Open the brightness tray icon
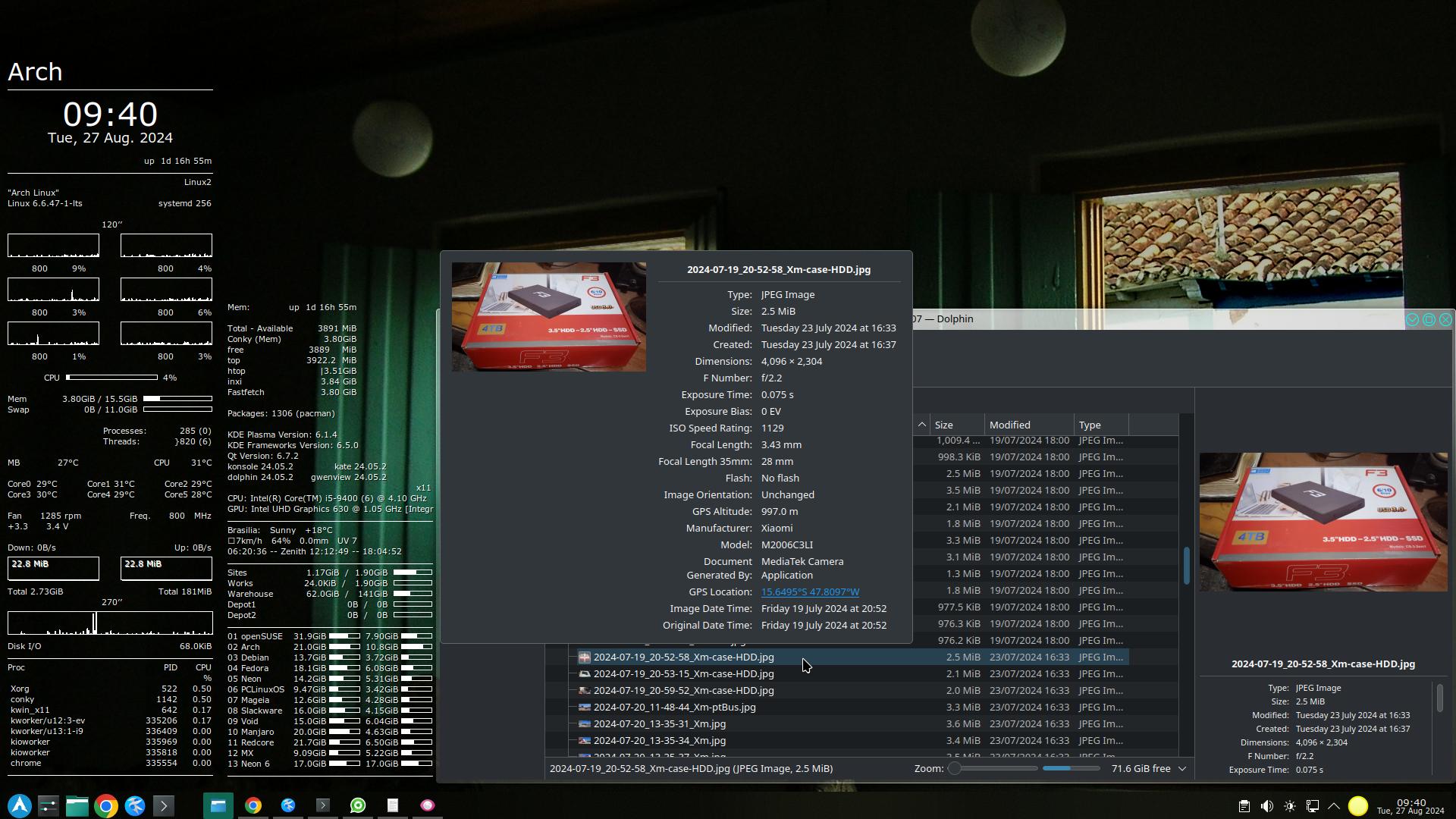 pos(1289,806)
